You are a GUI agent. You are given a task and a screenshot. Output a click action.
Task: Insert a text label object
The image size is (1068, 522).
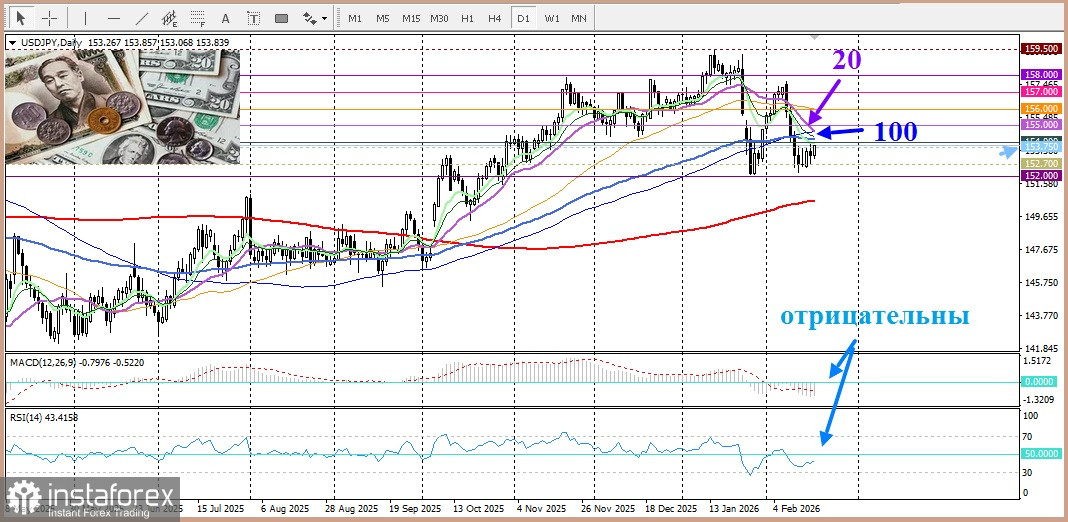252,18
